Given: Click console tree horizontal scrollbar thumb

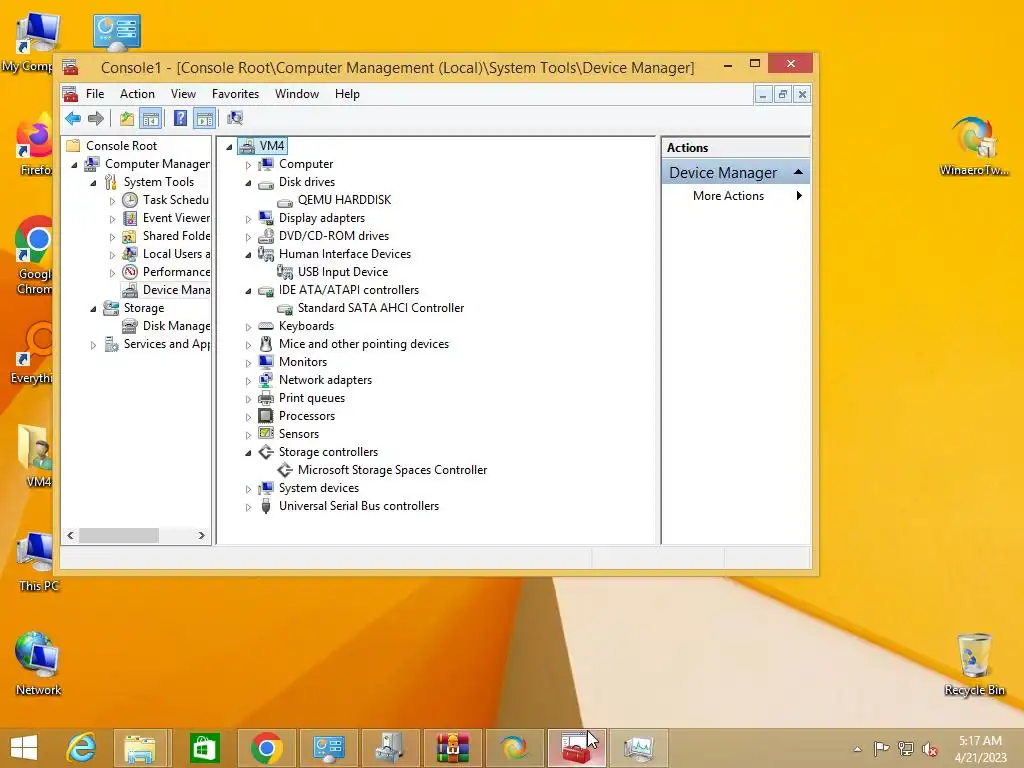Looking at the screenshot, I should (x=118, y=536).
